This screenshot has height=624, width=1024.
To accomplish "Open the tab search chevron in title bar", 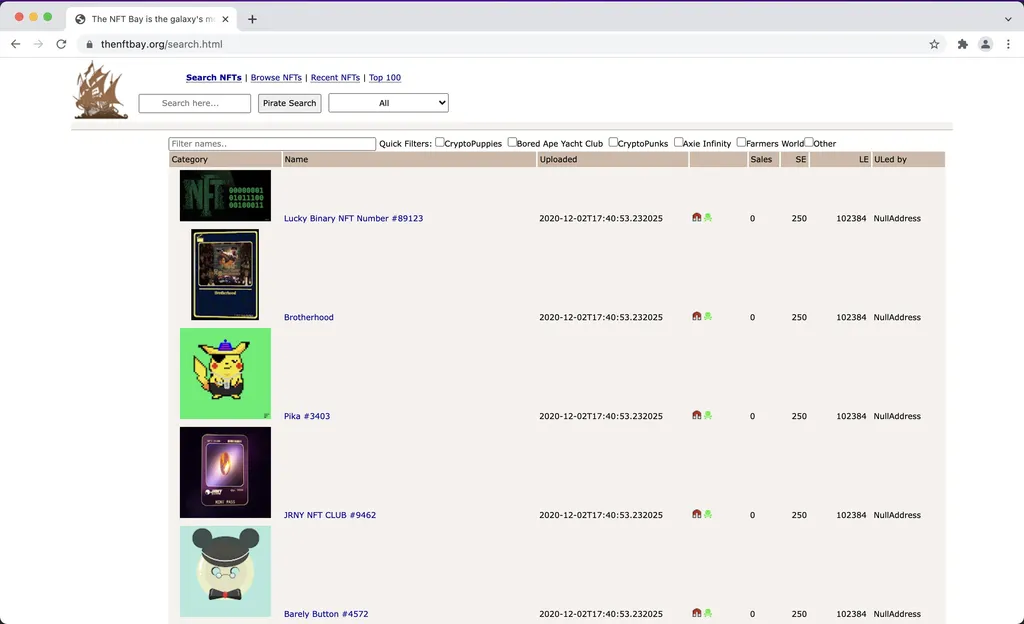I will pos(1007,19).
